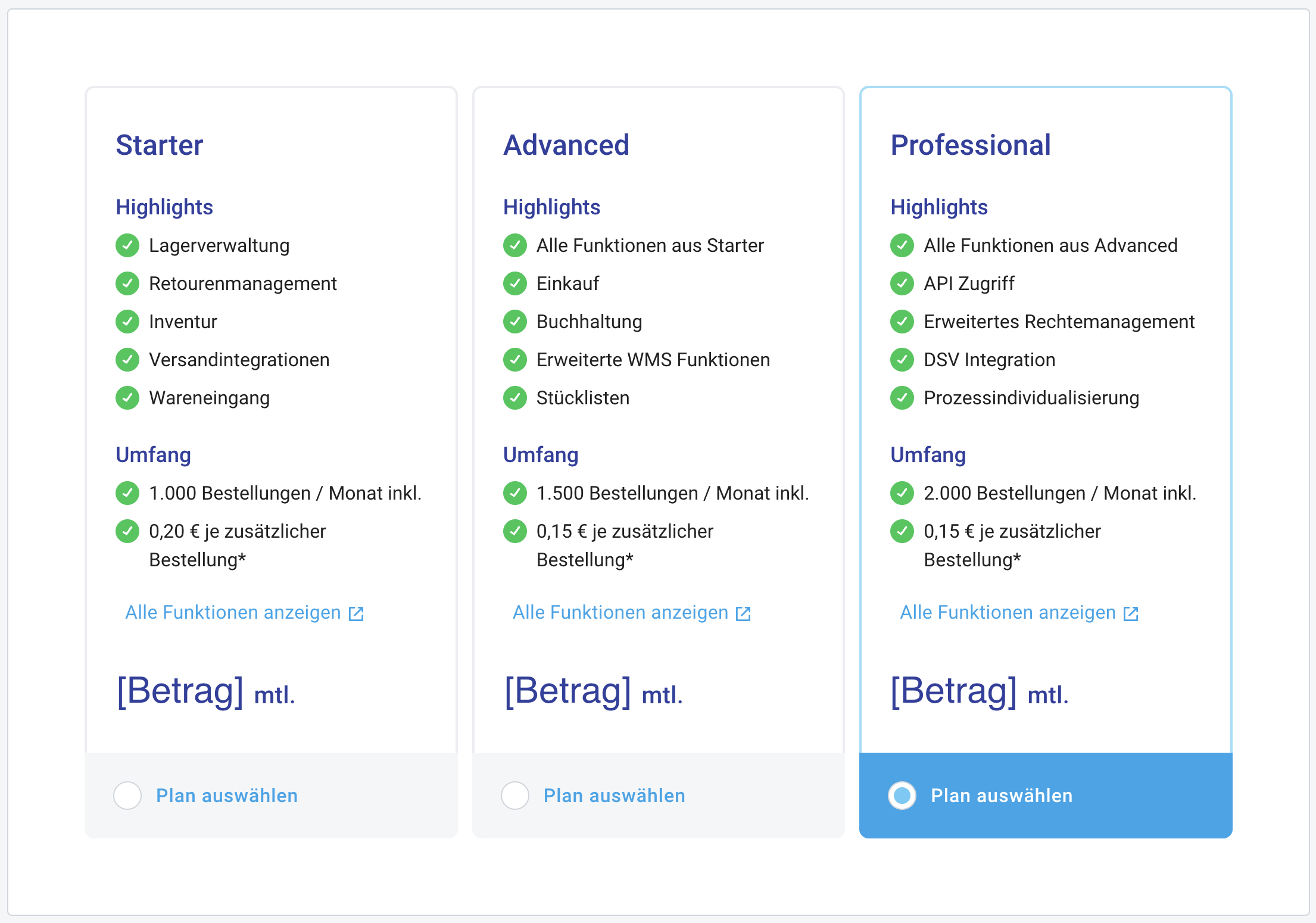Click the external-link icon in the Starter column
Viewport: 1316px width, 923px height.
point(356,612)
